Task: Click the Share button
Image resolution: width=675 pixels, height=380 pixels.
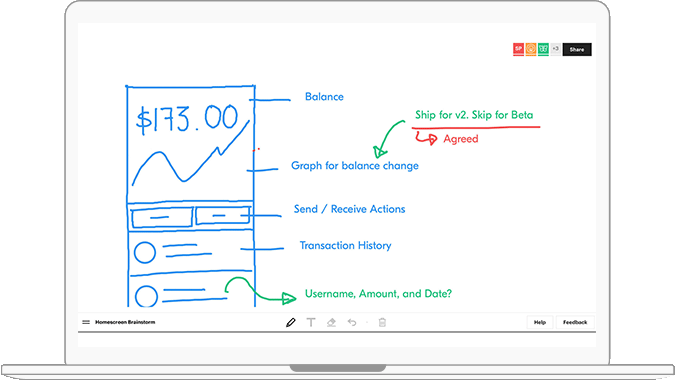Action: [577, 49]
